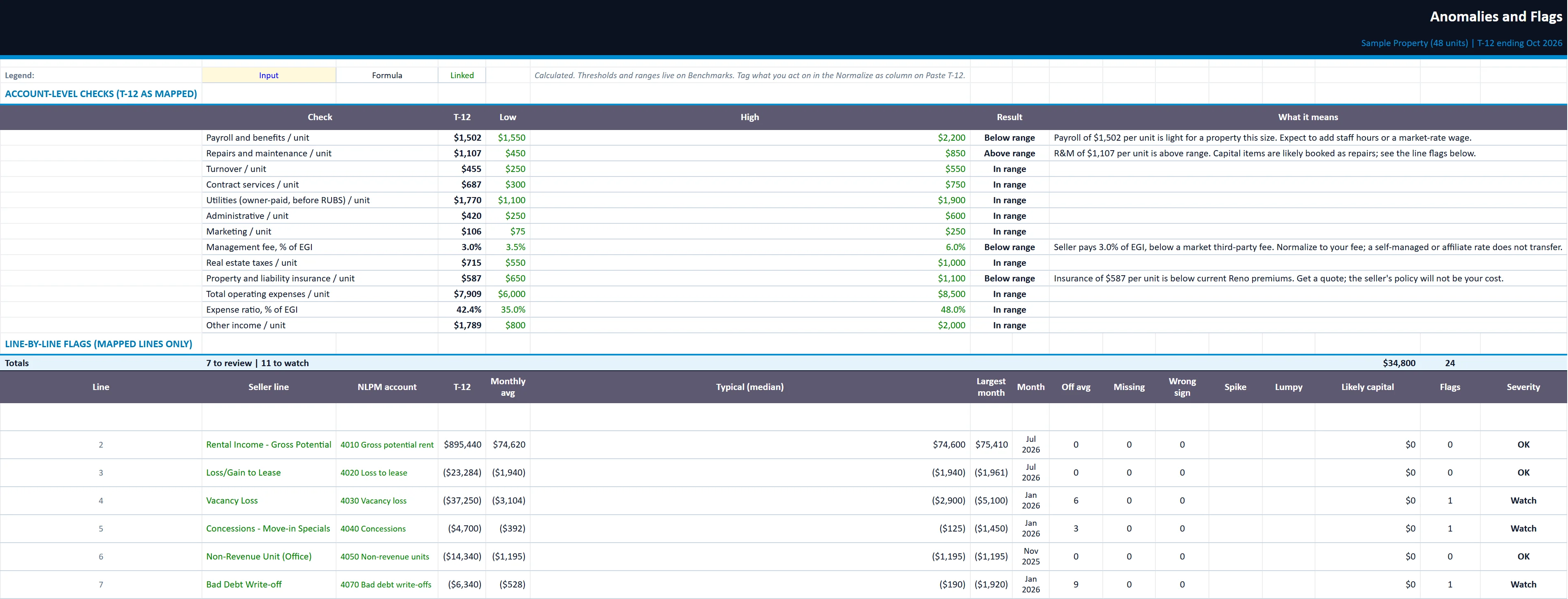Image resolution: width=1568 pixels, height=599 pixels.
Task: Select the $895,440 T-12 value
Action: tap(463, 445)
